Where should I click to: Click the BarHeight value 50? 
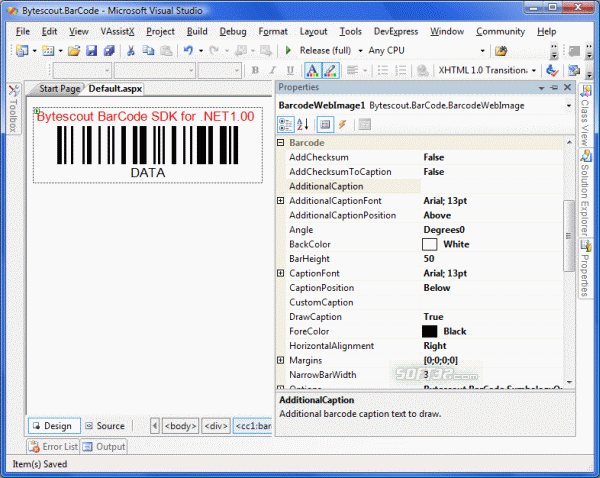(x=429, y=259)
